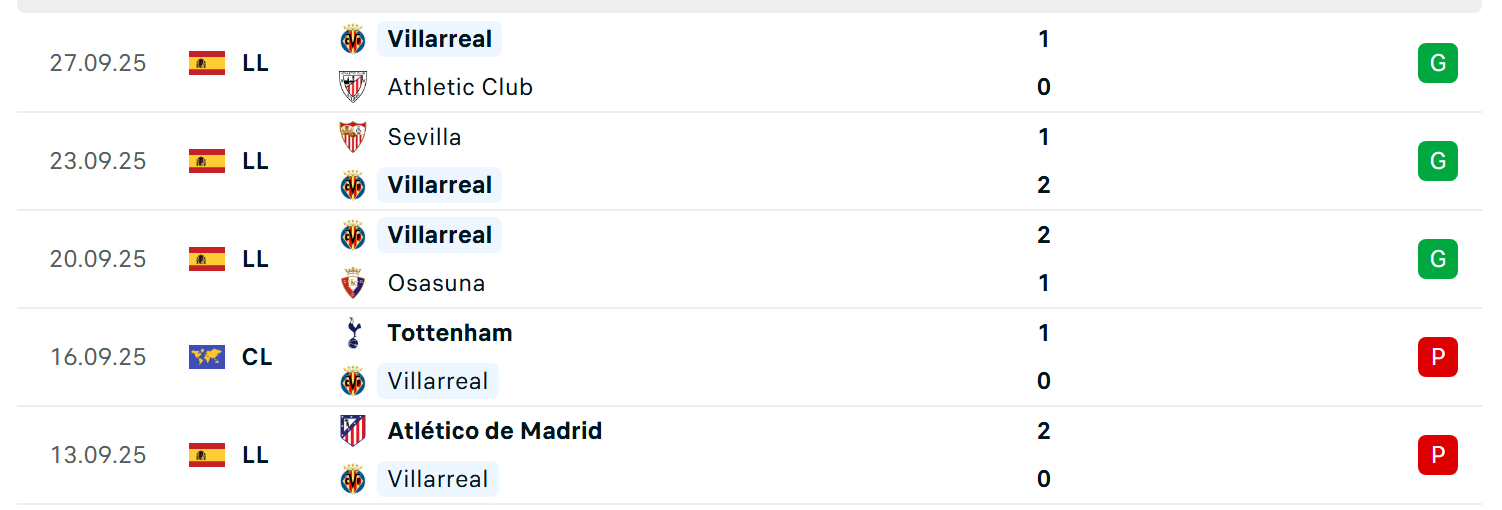Click red P badge for Tottenham match
1502x510 pixels.
(1437, 357)
